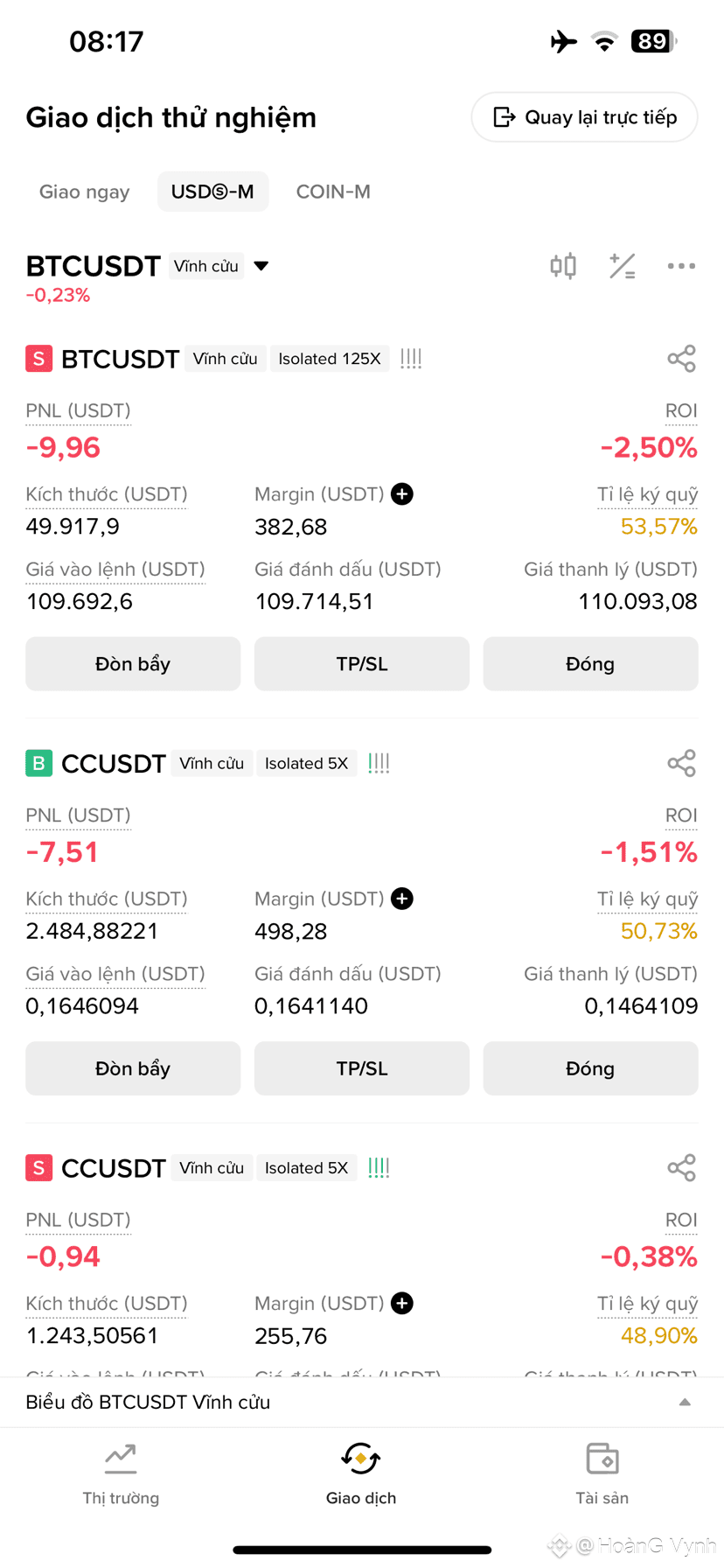Screen dimensions: 724x1568
Task: Switch to the COIN-M tab
Action: click(333, 192)
